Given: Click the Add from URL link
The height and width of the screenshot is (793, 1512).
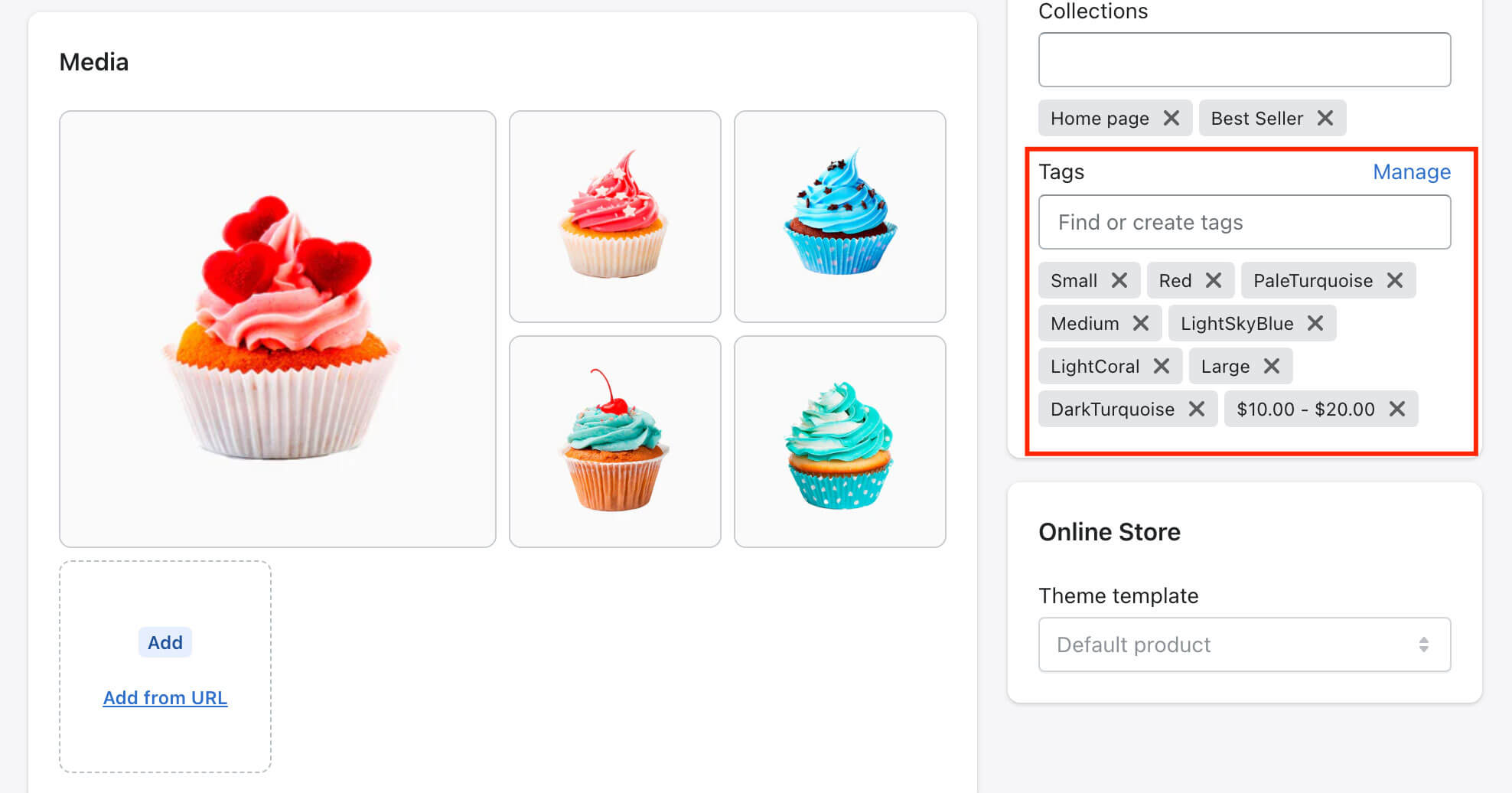Looking at the screenshot, I should [165, 698].
